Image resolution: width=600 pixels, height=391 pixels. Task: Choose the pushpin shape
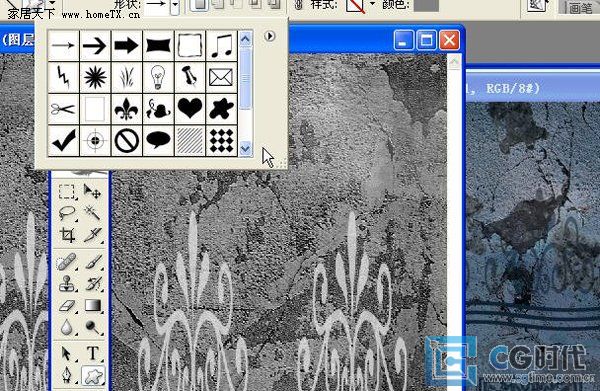click(190, 77)
